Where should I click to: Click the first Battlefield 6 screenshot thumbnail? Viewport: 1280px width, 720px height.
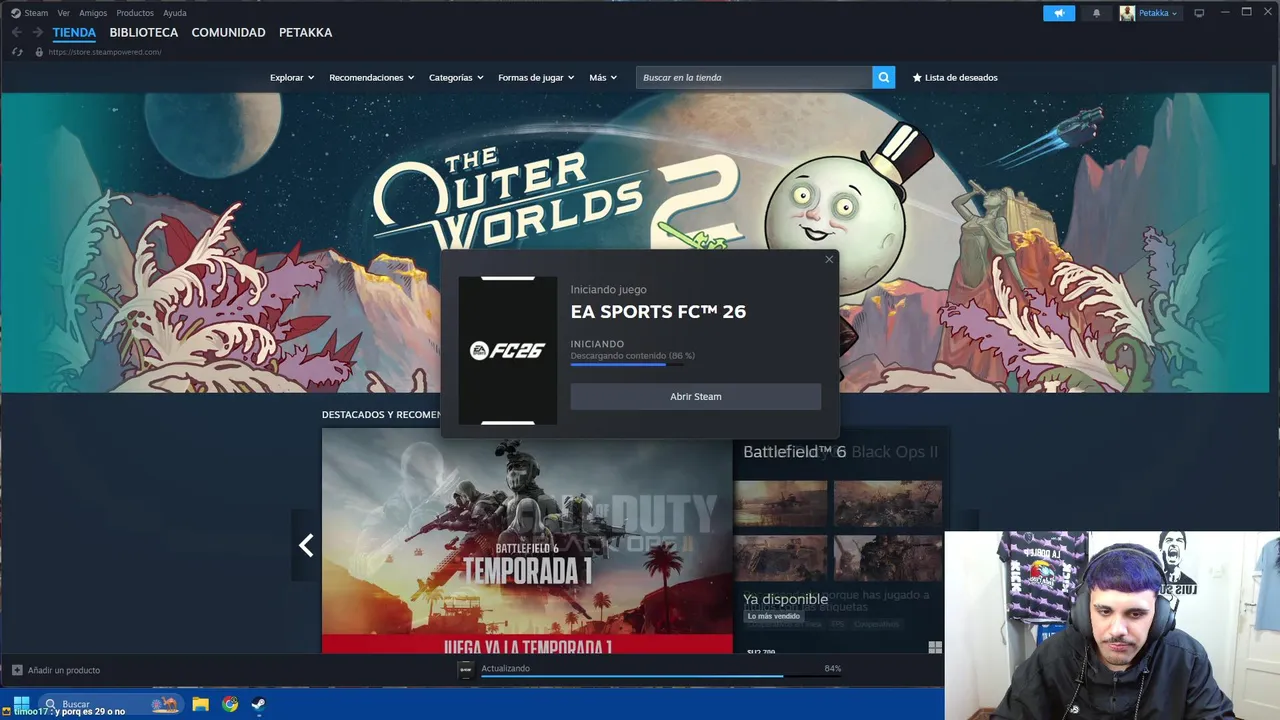[x=781, y=504]
